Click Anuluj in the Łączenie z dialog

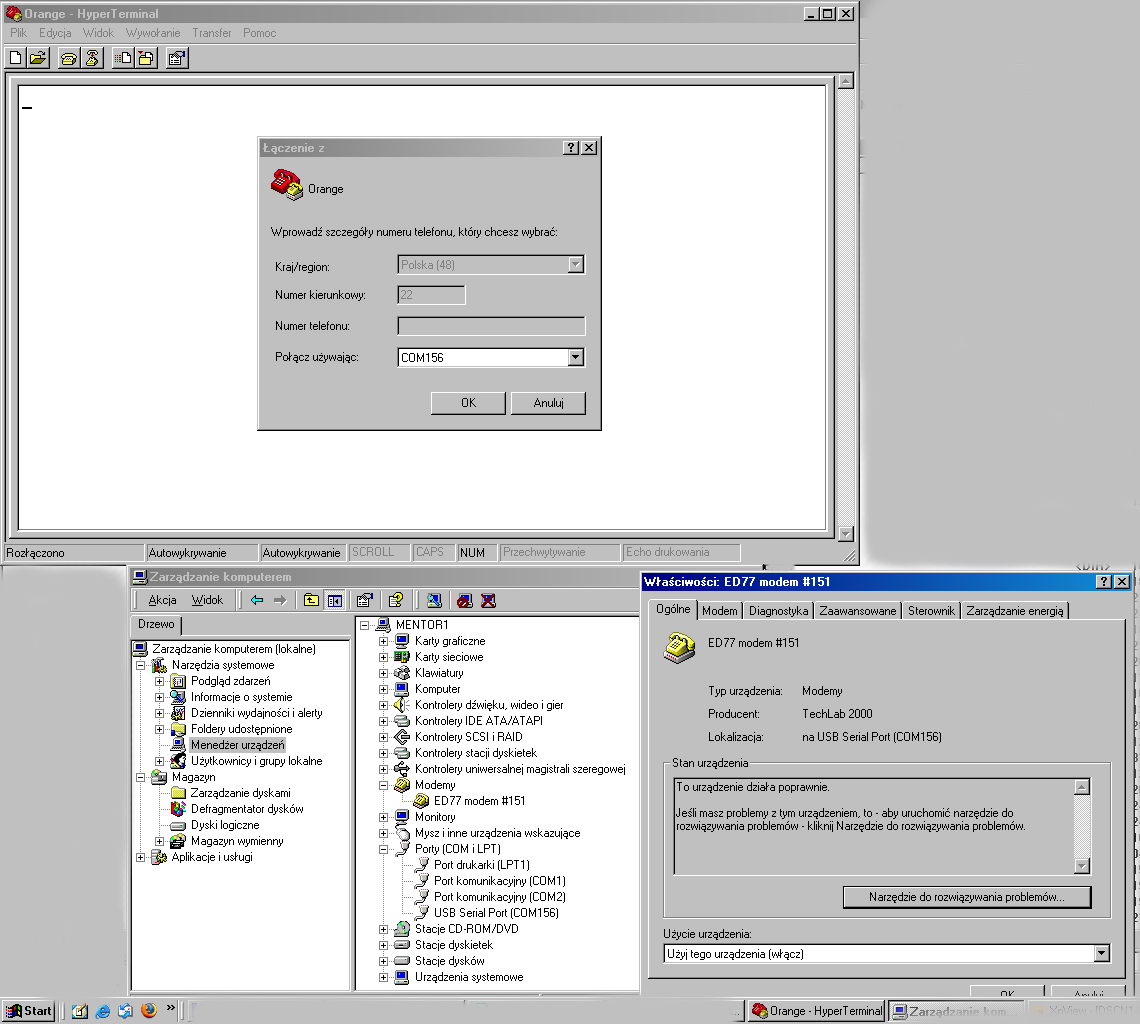pyautogui.click(x=548, y=403)
